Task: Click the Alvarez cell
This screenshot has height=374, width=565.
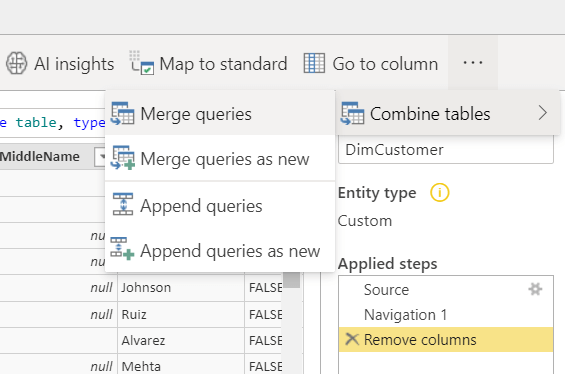Action: coord(181,340)
